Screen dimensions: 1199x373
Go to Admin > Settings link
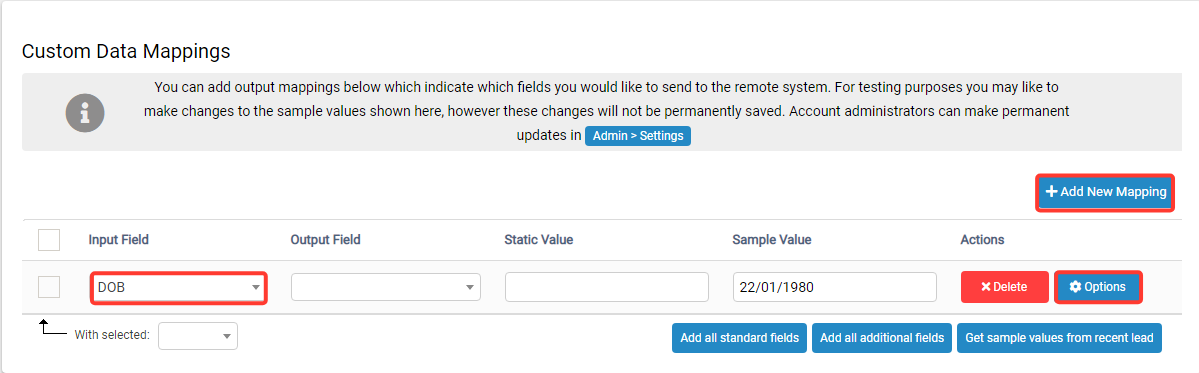(638, 136)
